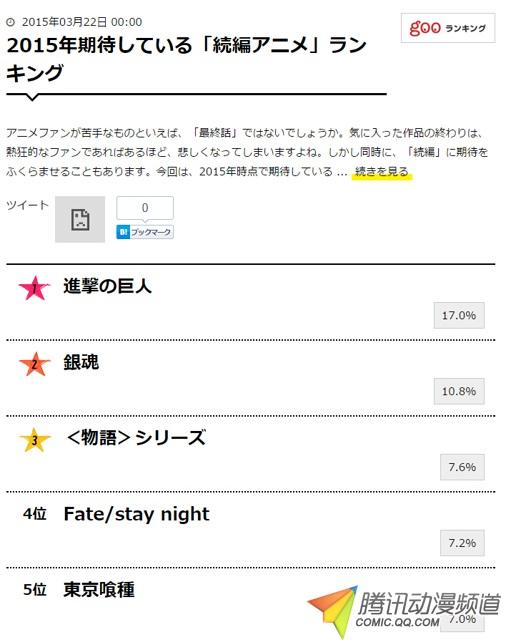This screenshot has width=506, height=640.
Task: Click the 7.2% vote percentage badge
Action: 462,543
